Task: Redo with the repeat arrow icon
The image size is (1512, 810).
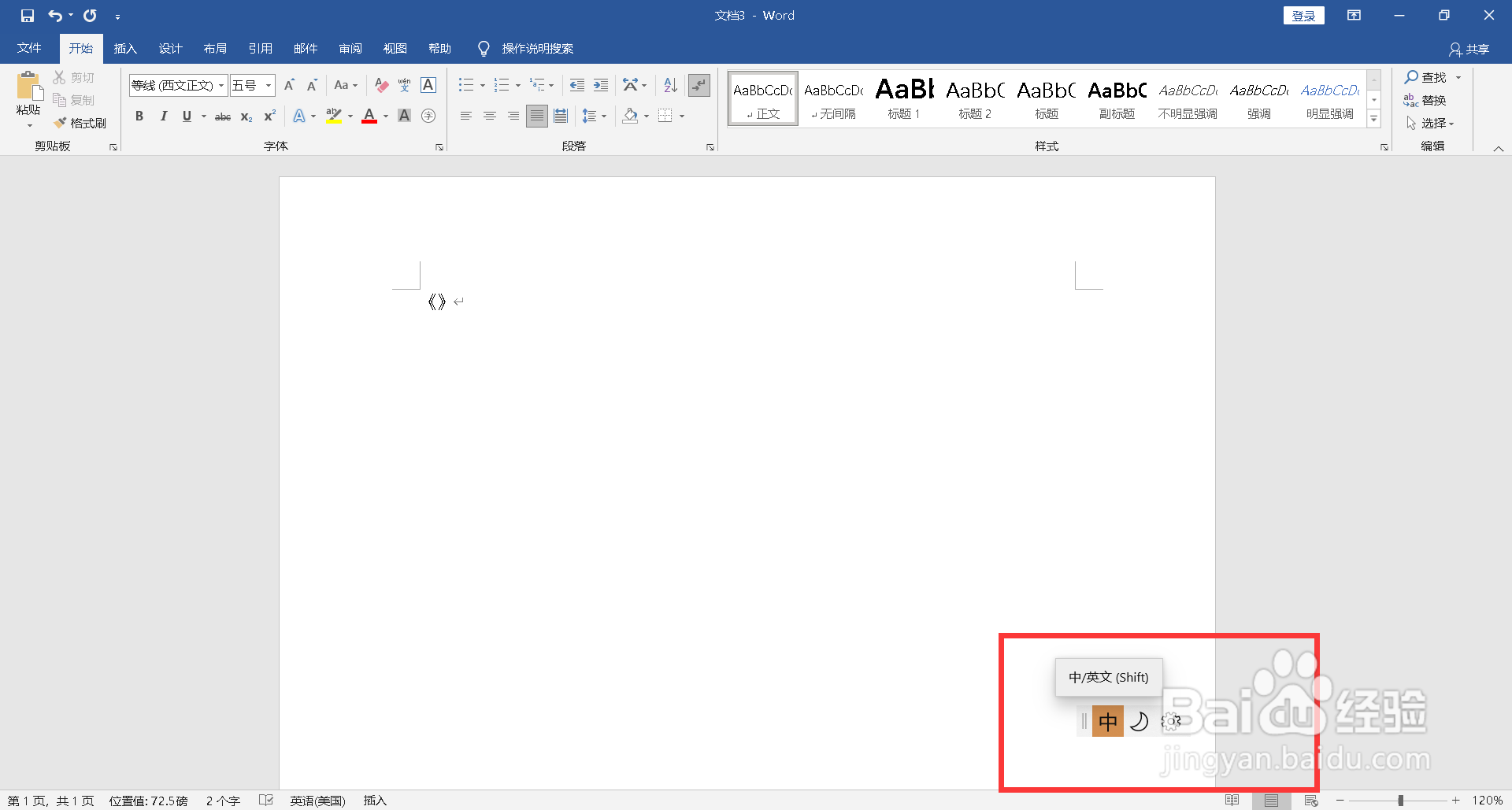Action: click(x=90, y=16)
